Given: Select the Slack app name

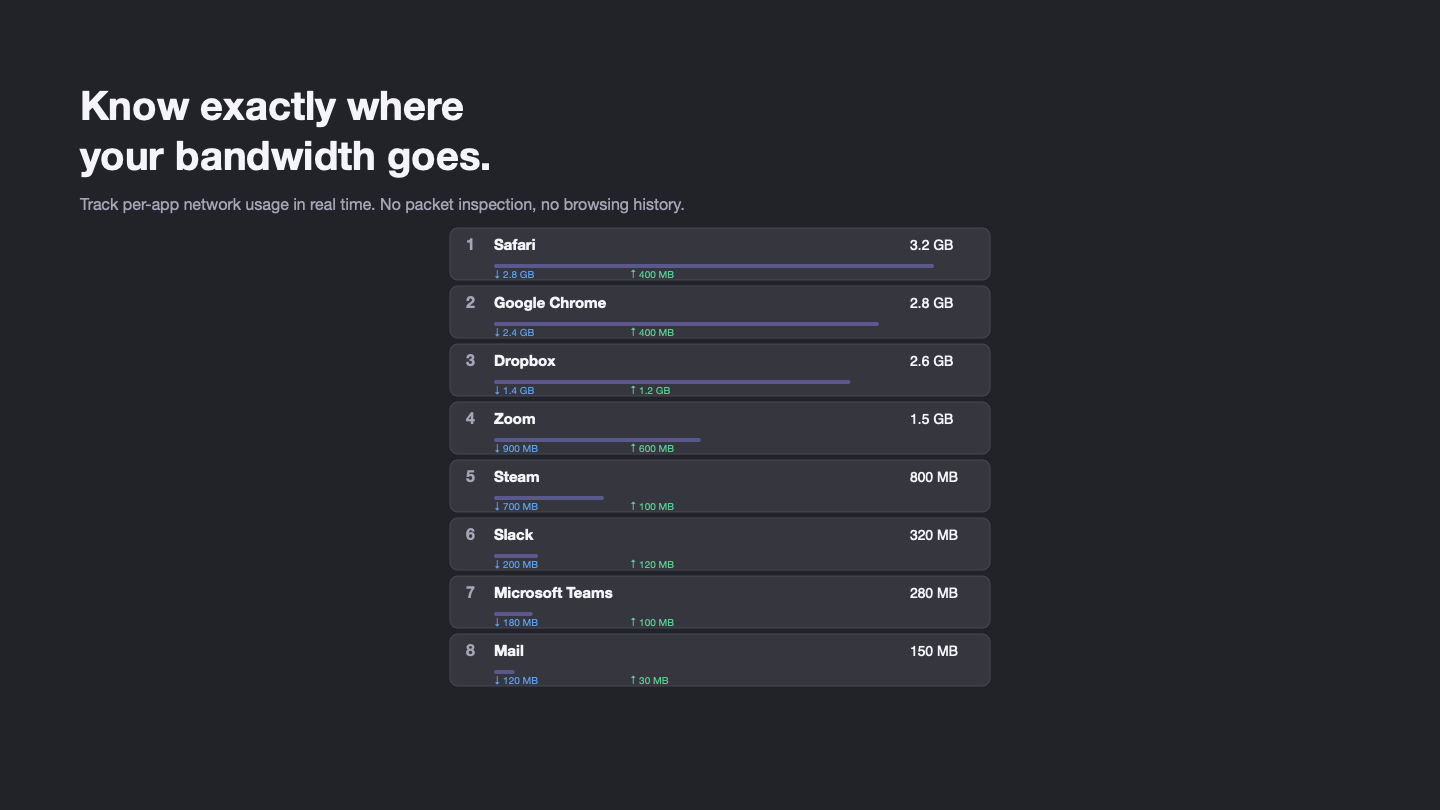Looking at the screenshot, I should click(x=513, y=535).
